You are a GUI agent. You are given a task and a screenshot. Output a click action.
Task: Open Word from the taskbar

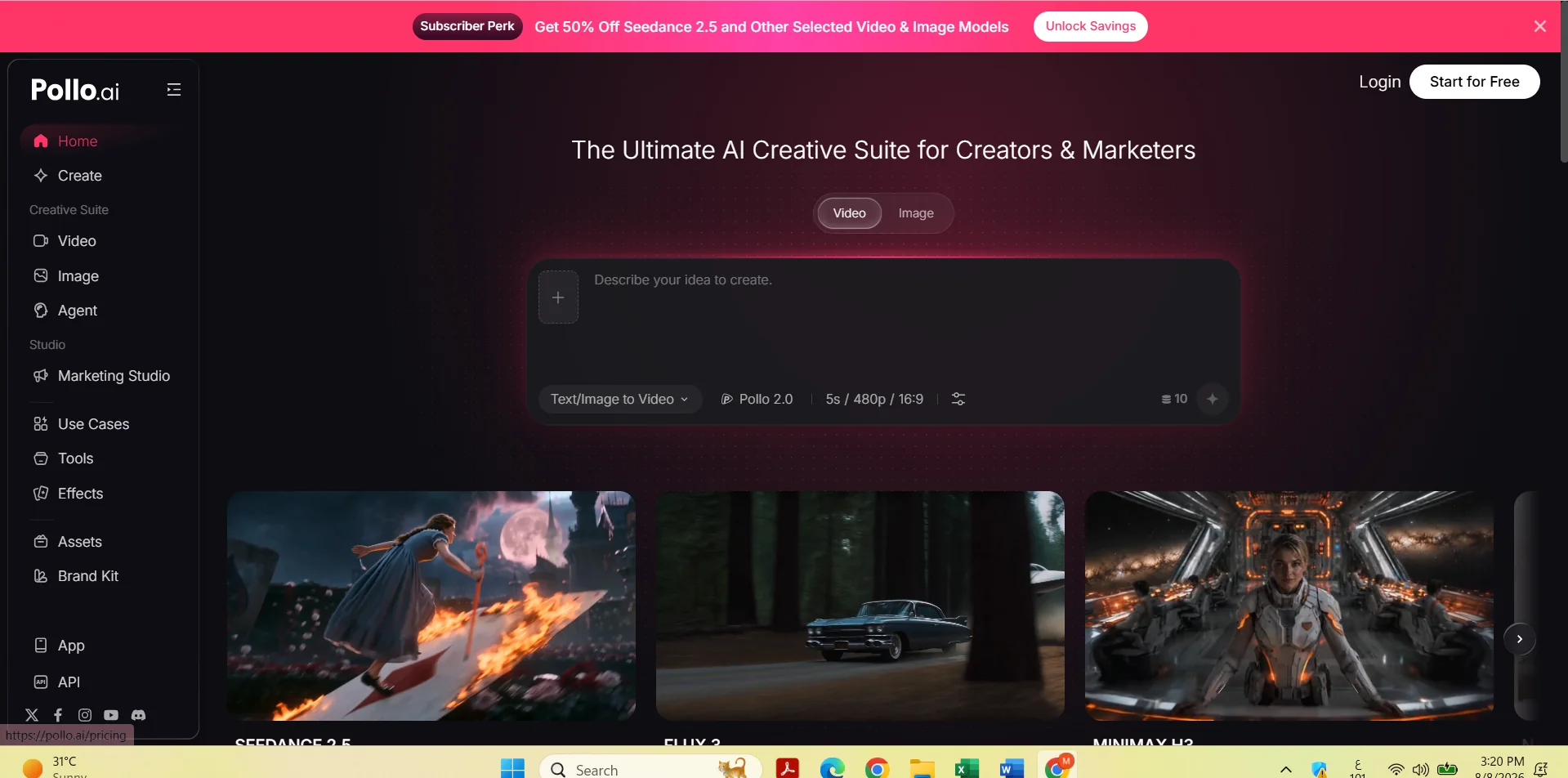[1012, 768]
